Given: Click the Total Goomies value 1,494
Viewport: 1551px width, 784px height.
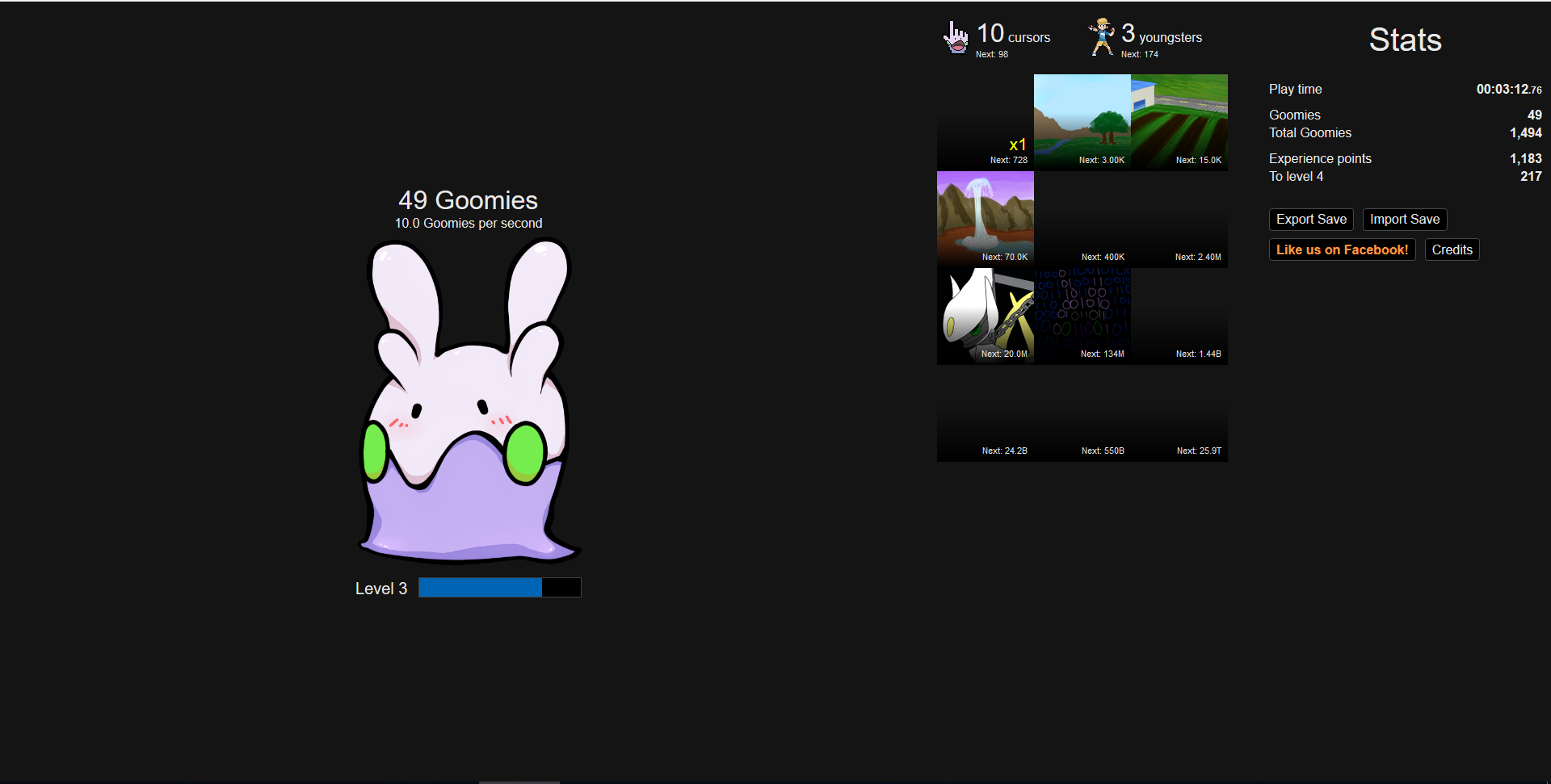Looking at the screenshot, I should 1526,133.
